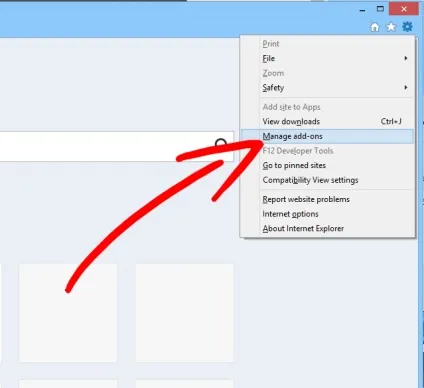Choose About Internet Explorer
The height and width of the screenshot is (388, 424).
(x=327, y=229)
